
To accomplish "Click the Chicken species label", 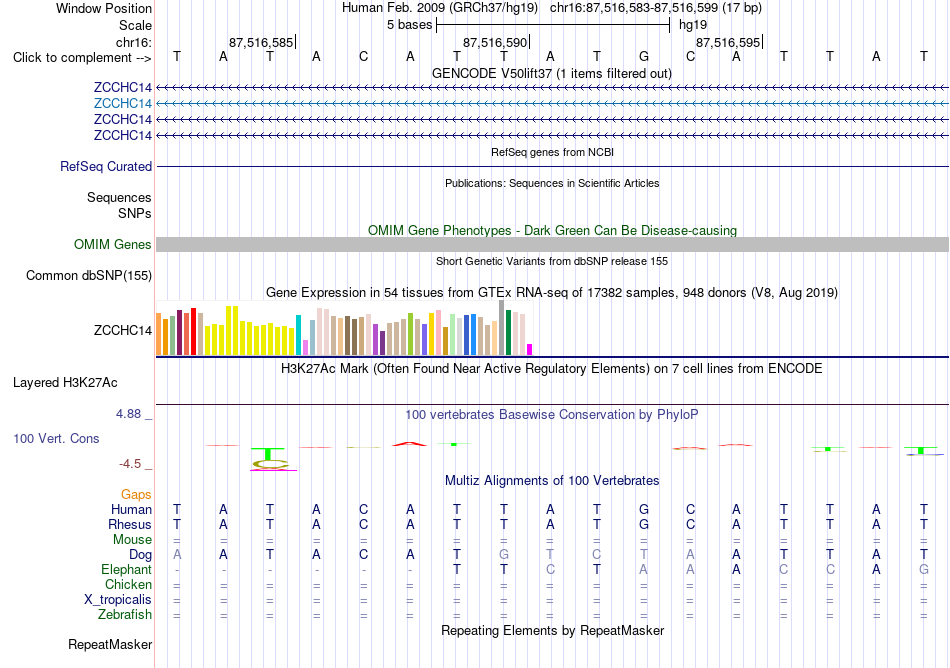I will [128, 585].
